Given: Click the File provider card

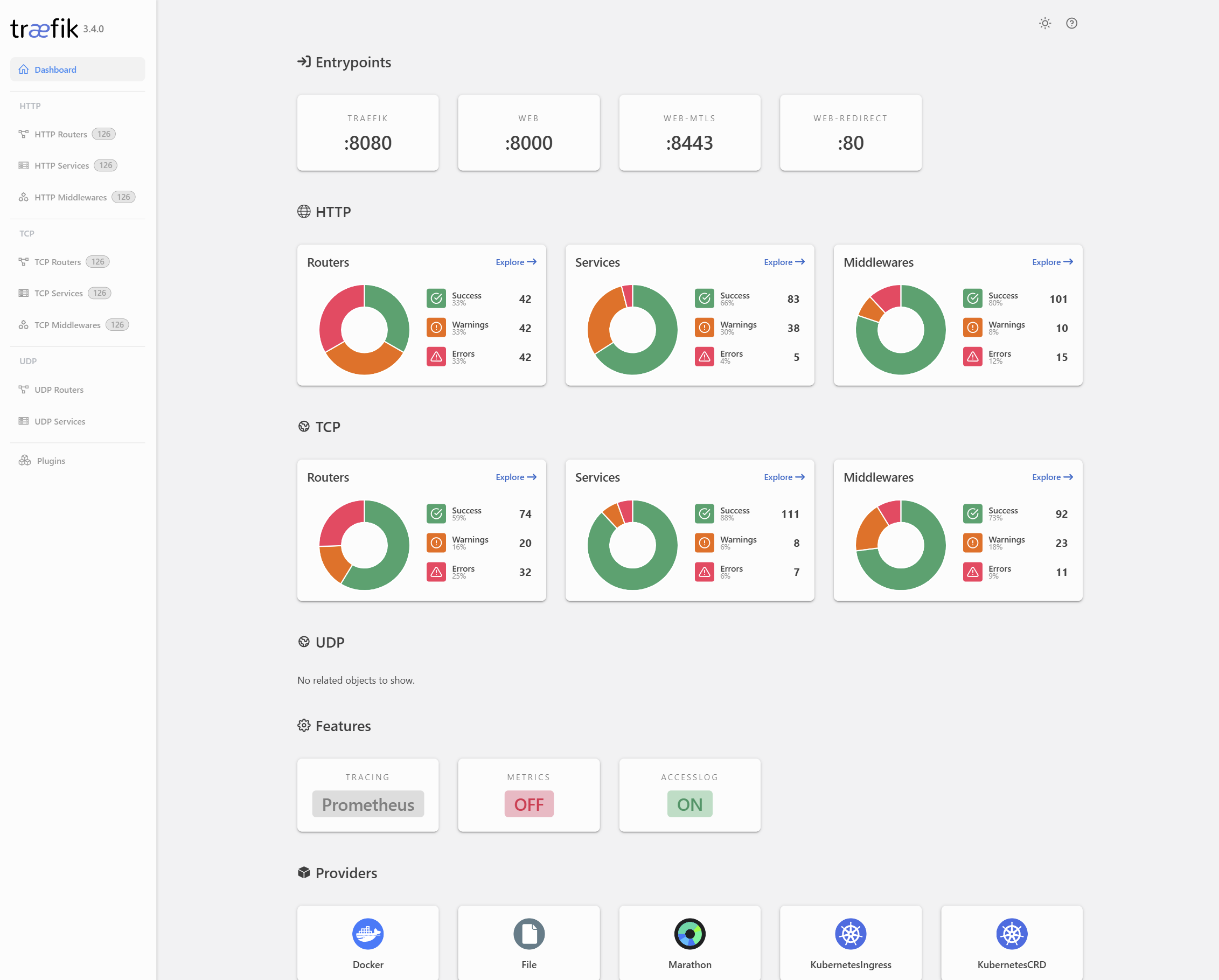Looking at the screenshot, I should pyautogui.click(x=528, y=942).
